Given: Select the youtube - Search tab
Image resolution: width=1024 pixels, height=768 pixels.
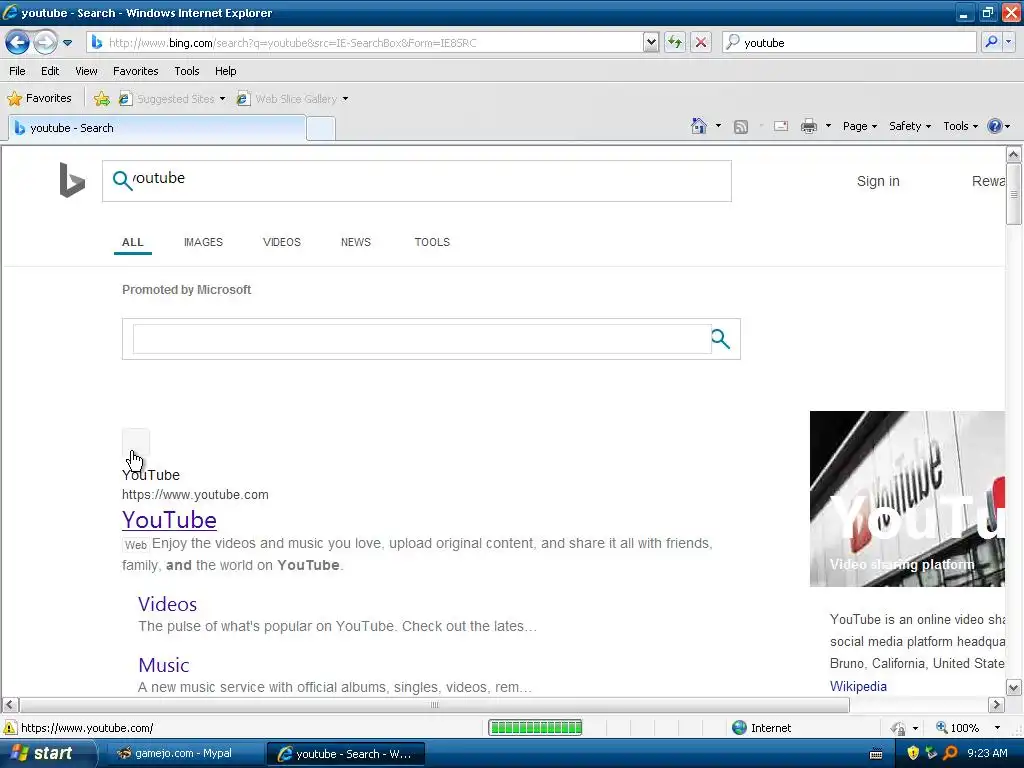Looking at the screenshot, I should pos(157,128).
